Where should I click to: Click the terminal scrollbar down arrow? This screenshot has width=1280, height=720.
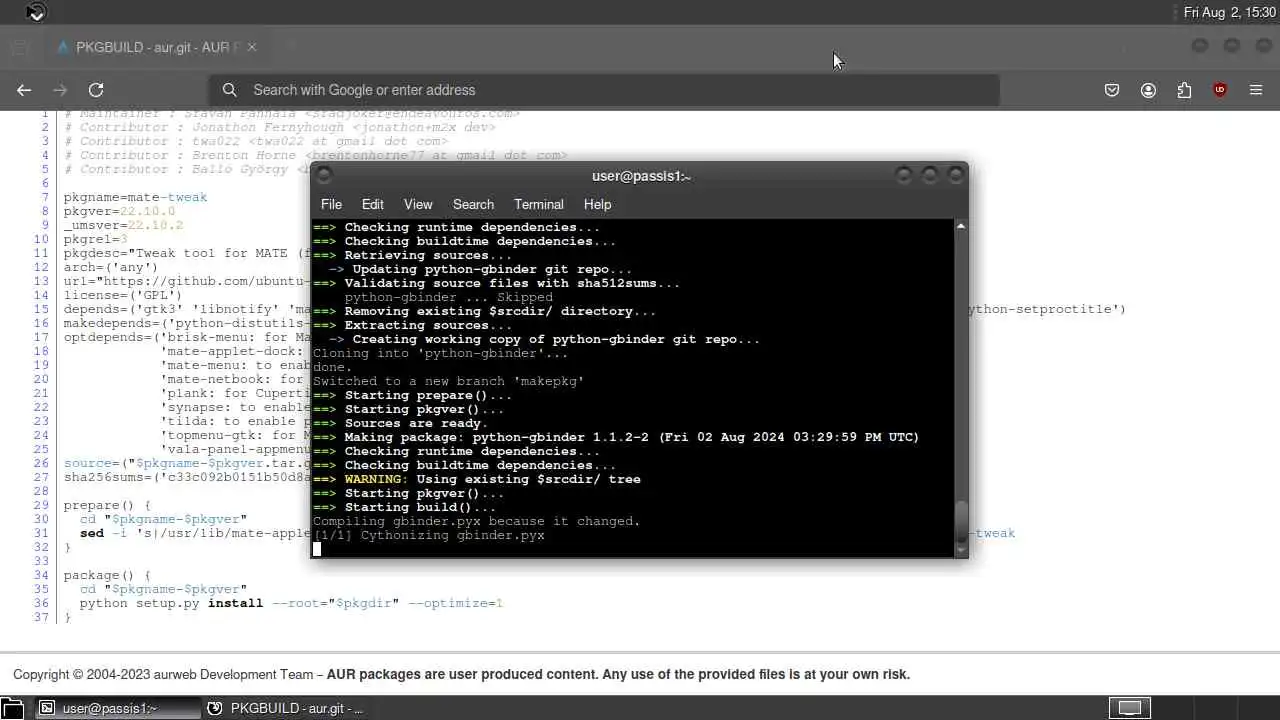pyautogui.click(x=961, y=550)
